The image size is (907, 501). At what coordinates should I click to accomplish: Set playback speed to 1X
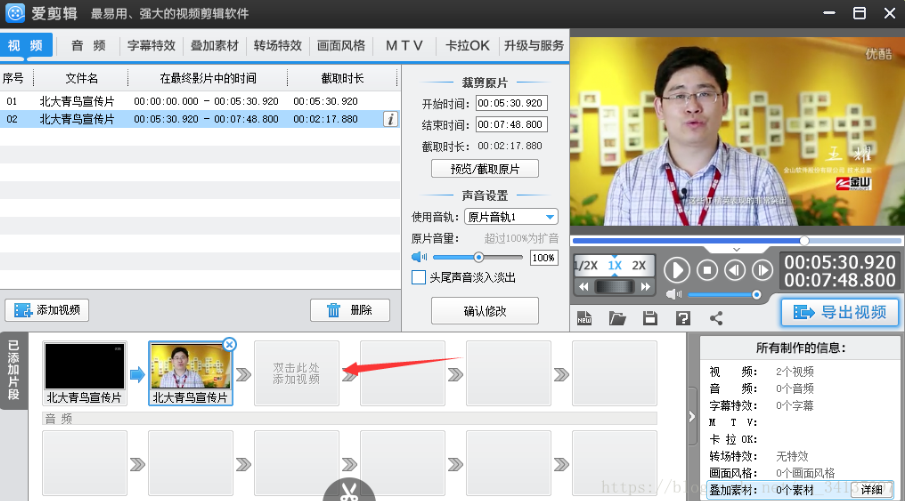tap(614, 266)
